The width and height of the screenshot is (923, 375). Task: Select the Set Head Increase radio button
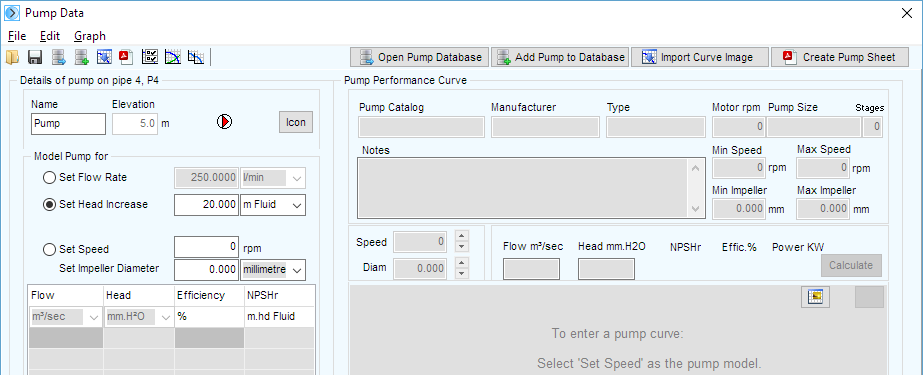(49, 204)
